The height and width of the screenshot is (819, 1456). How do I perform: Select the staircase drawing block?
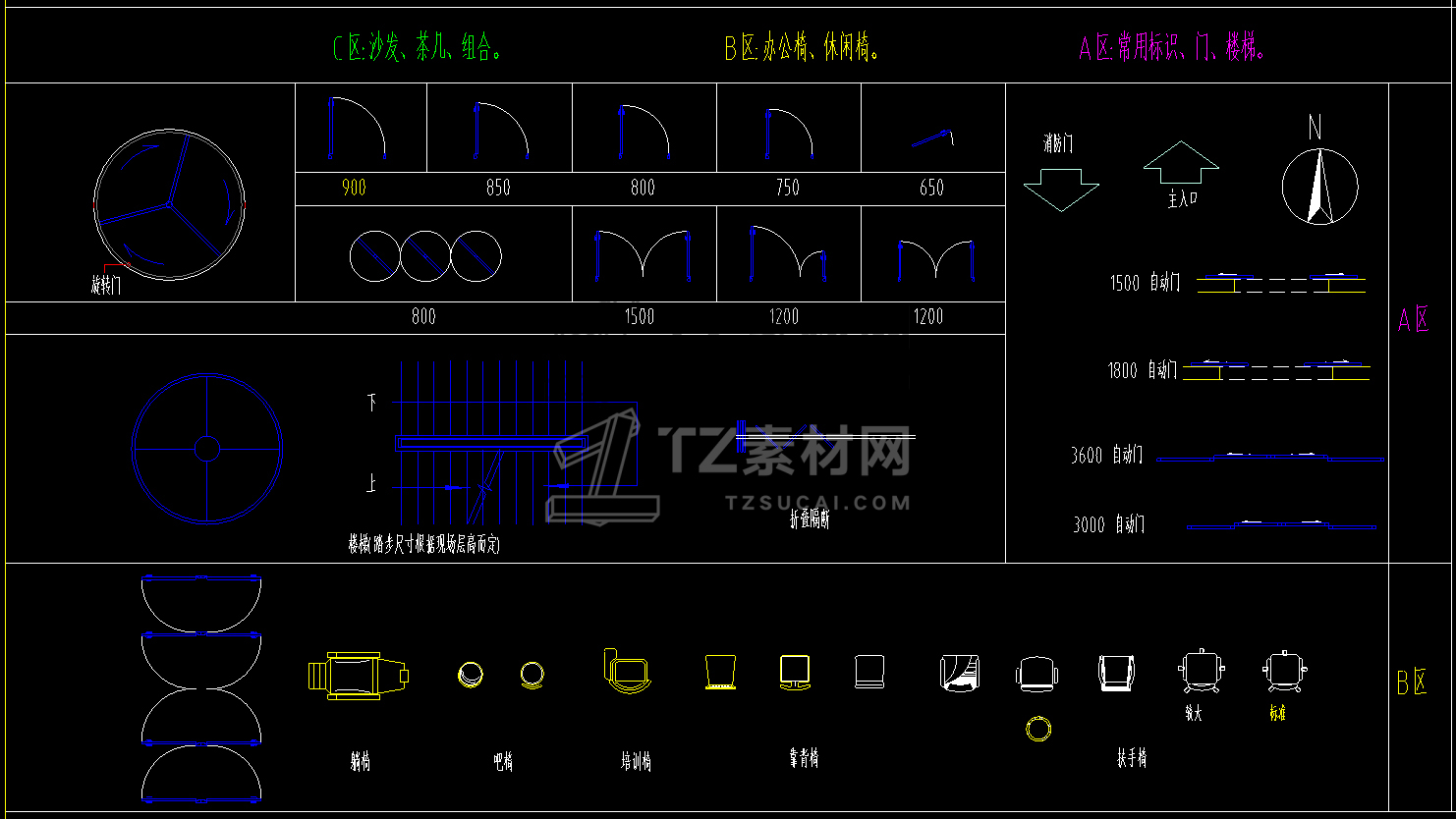[x=516, y=443]
